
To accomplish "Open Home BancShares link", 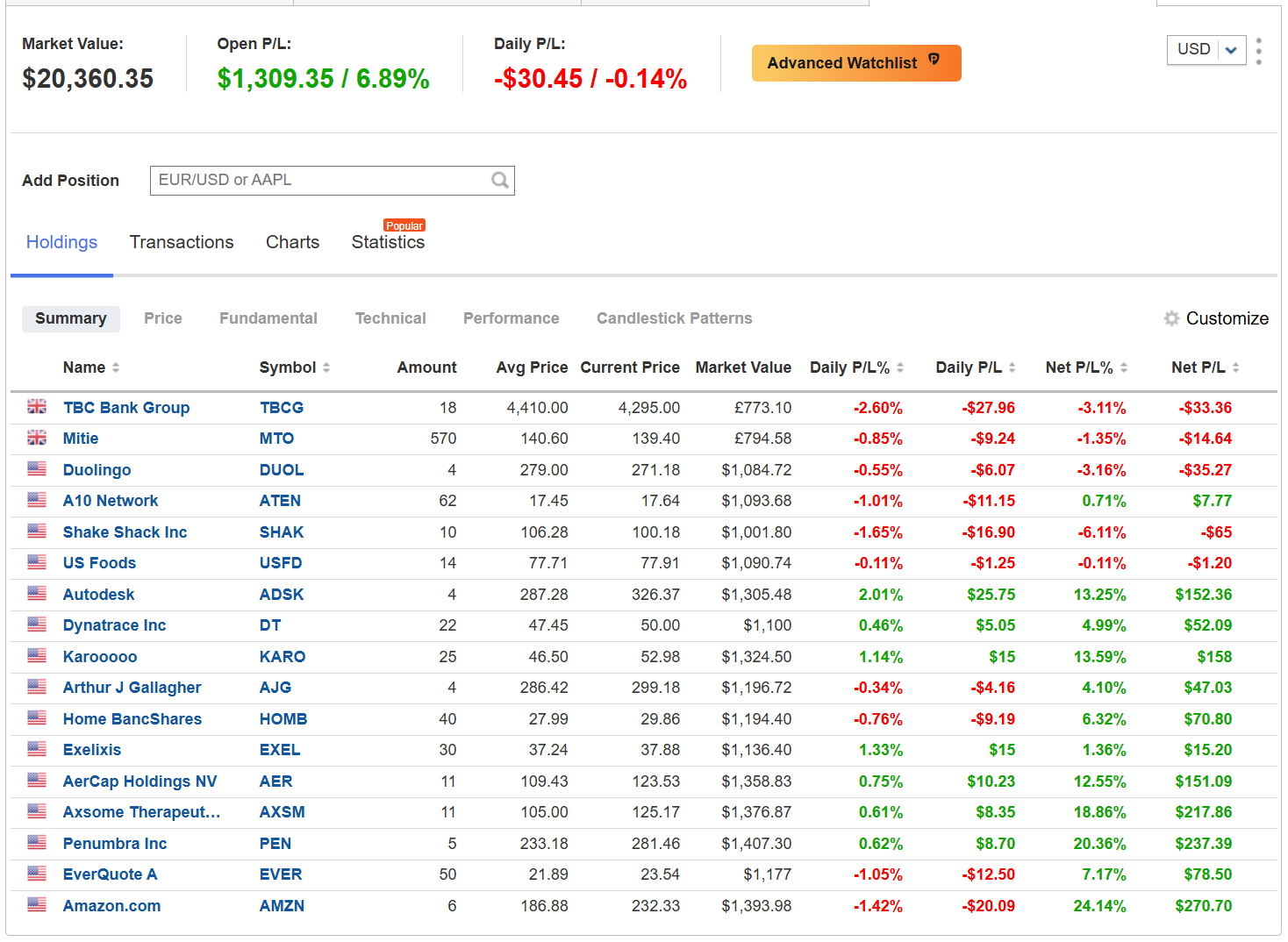I will point(132,719).
